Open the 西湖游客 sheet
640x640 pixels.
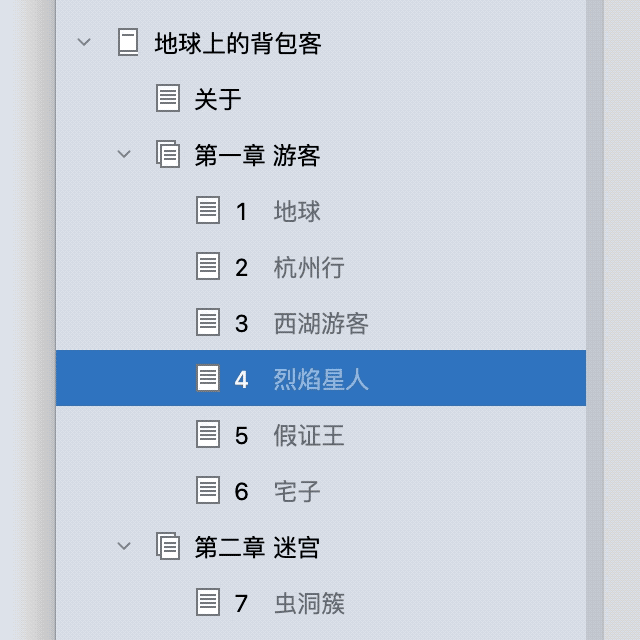(321, 322)
